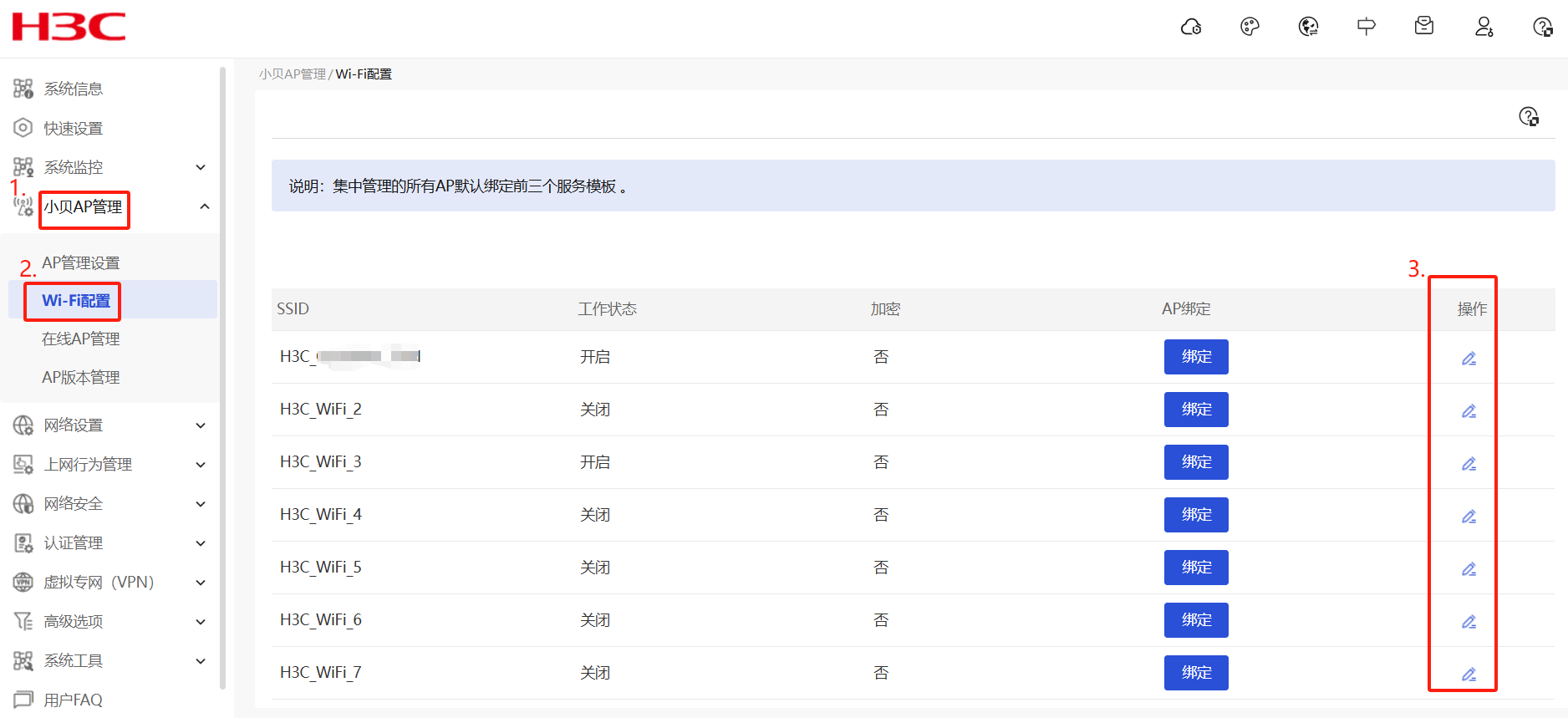
Task: Click the AP绑定 column header
Action: click(1186, 309)
